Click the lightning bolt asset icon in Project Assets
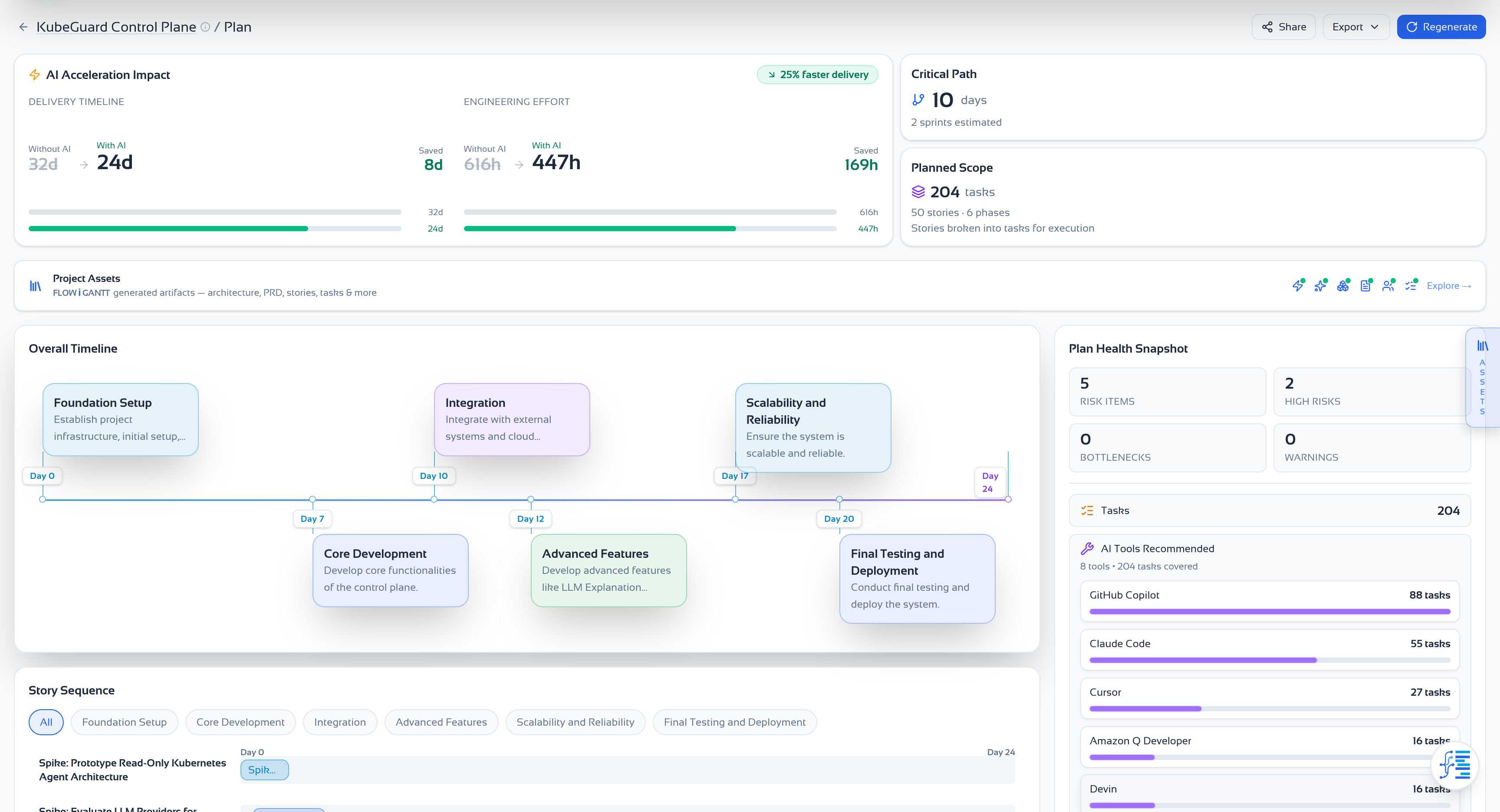 pos(1297,285)
